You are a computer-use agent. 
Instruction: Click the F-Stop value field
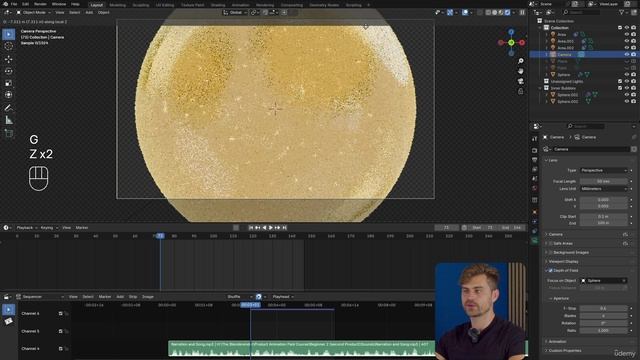coord(604,309)
